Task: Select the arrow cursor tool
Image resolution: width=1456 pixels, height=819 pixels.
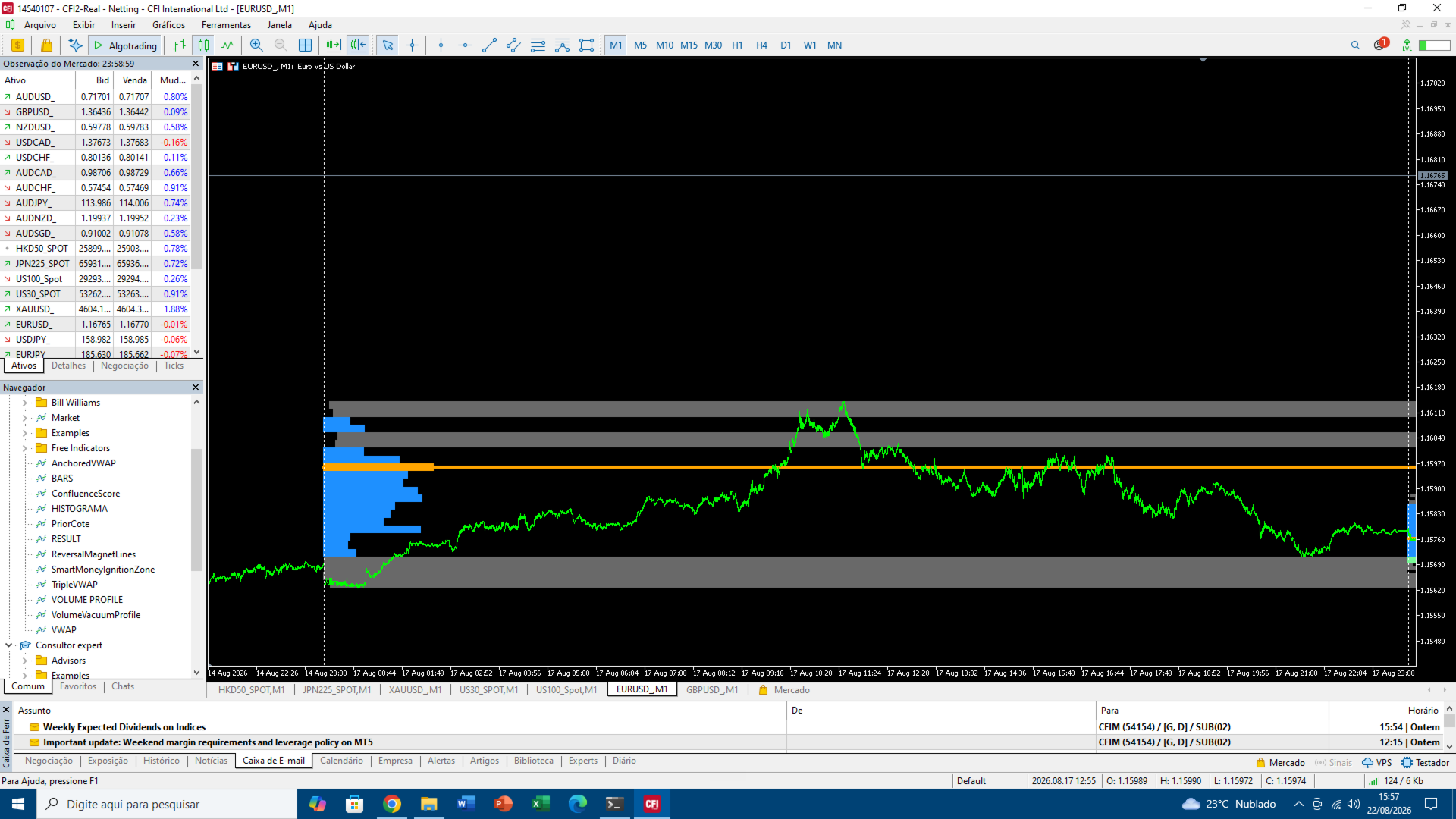Action: 388,45
